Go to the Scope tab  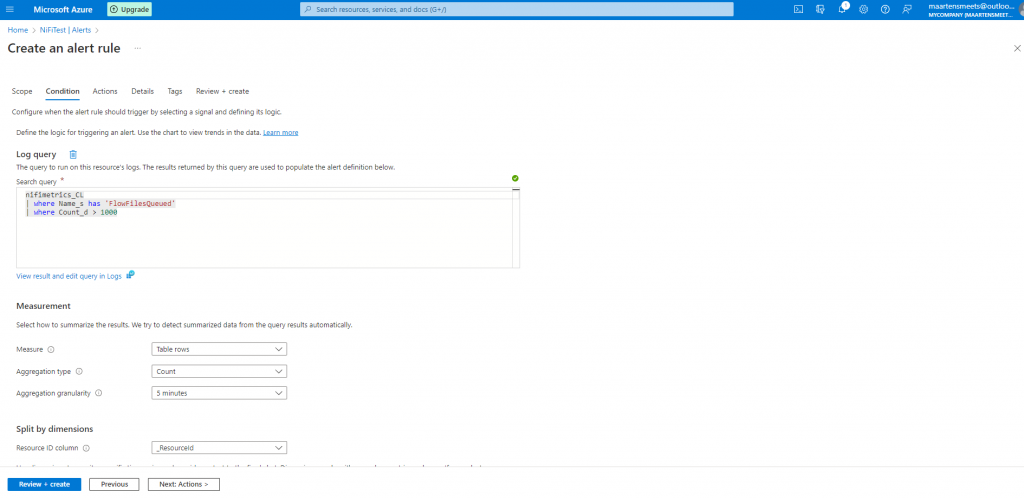[22, 91]
